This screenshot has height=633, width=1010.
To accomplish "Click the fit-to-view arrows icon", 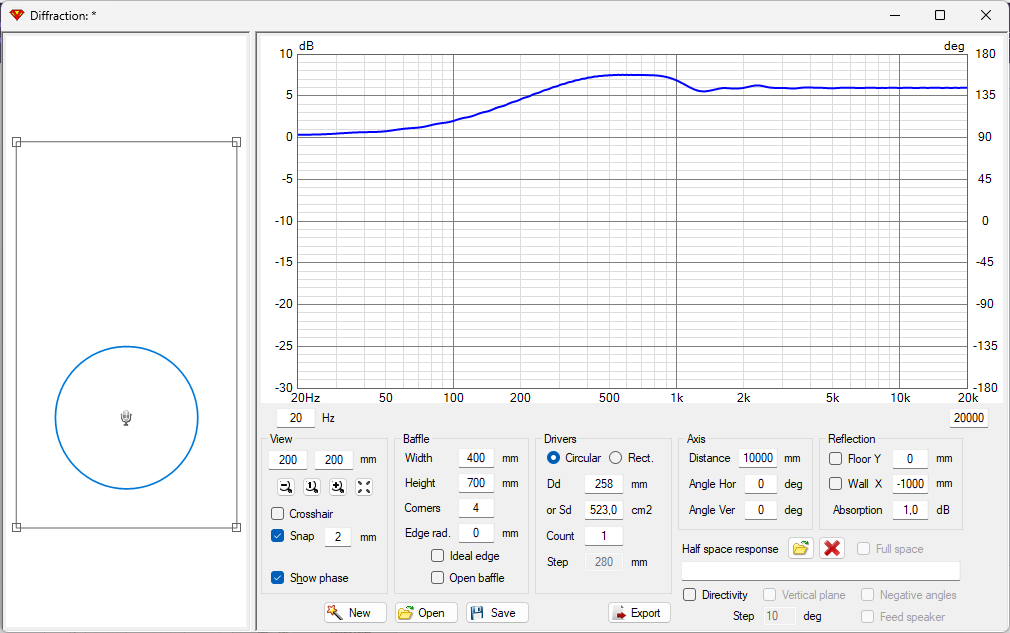I will tap(364, 487).
